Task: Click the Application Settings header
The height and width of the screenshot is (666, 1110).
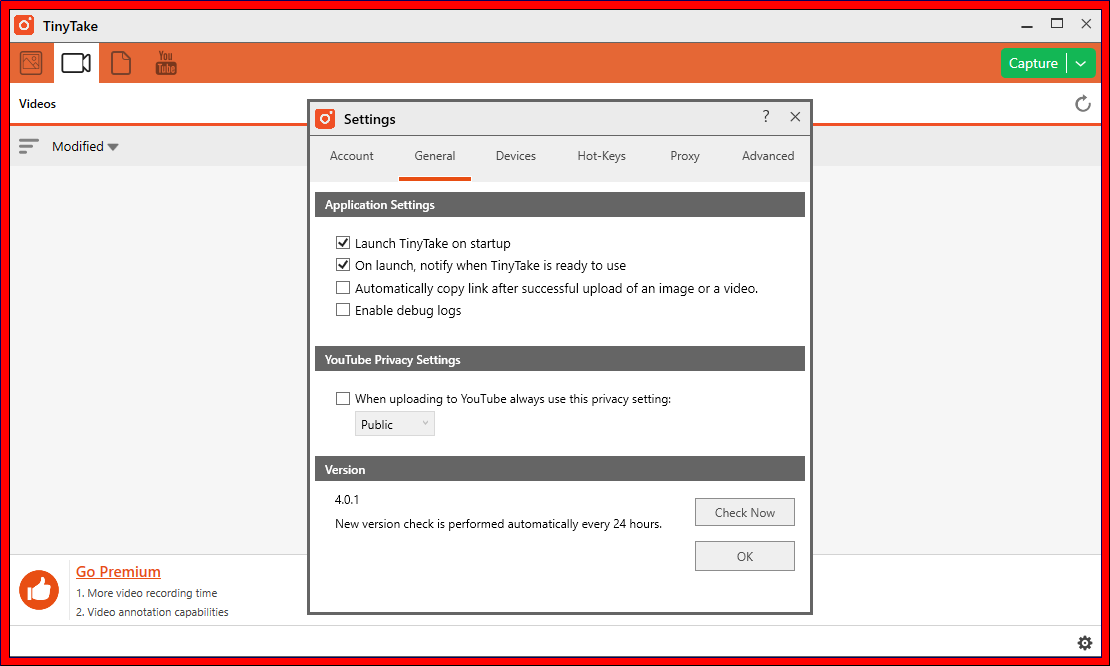Action: point(560,205)
